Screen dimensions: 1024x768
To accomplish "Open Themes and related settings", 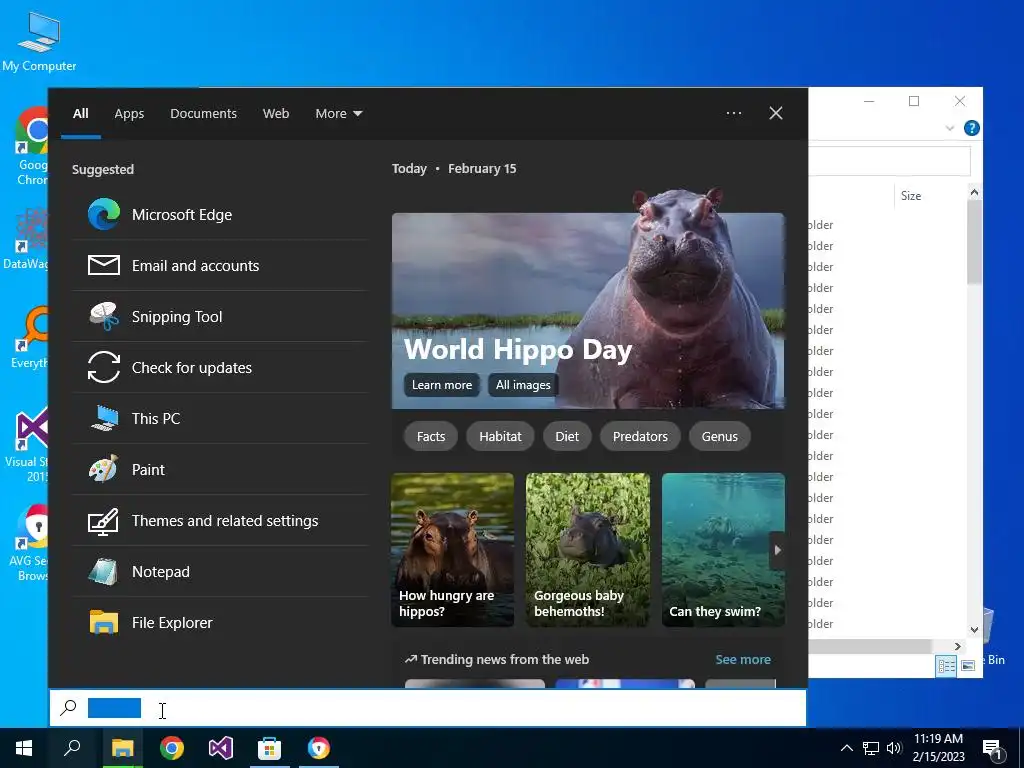I will click(220, 520).
